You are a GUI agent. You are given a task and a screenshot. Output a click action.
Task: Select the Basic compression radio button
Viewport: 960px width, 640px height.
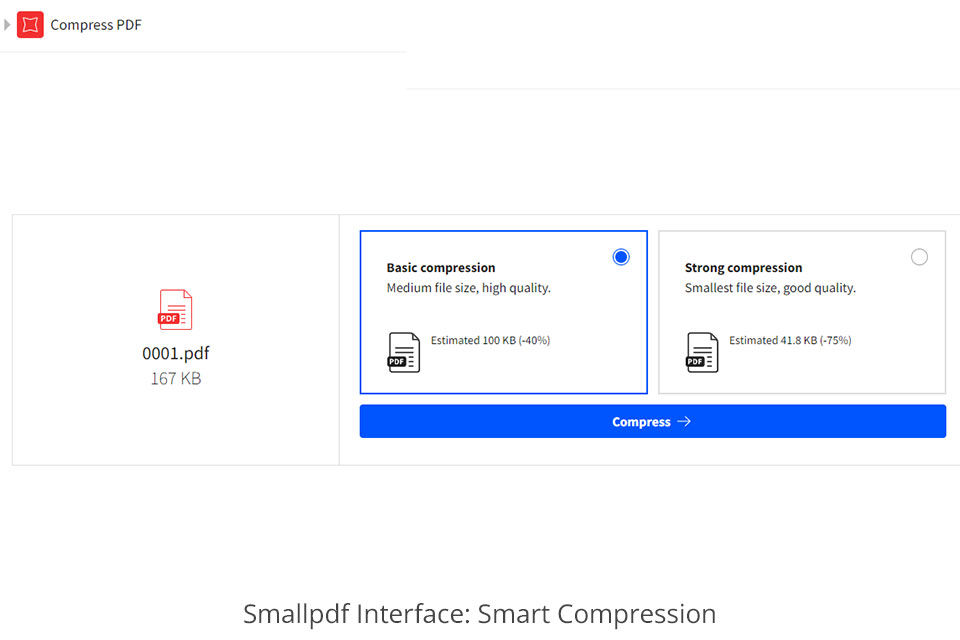[x=621, y=257]
